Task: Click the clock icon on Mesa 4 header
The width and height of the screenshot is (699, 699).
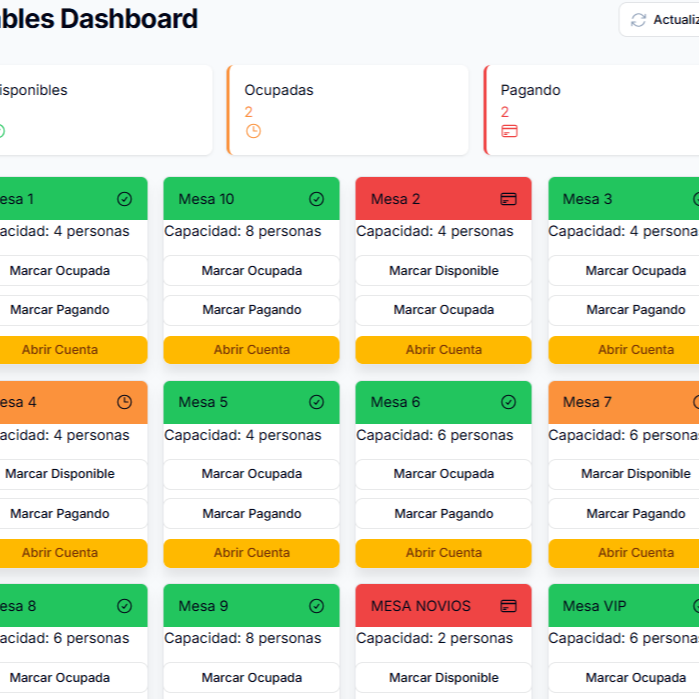Action: 124,402
